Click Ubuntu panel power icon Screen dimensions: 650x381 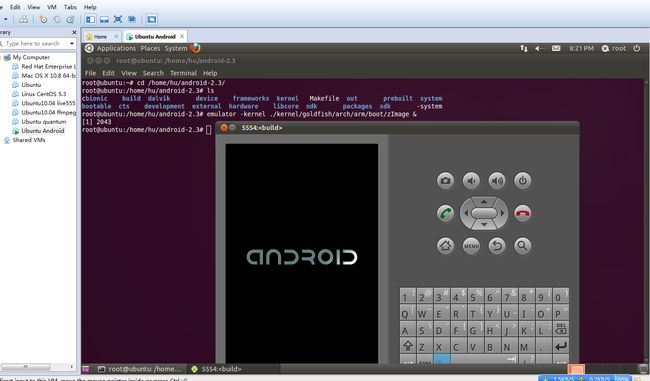click(636, 49)
